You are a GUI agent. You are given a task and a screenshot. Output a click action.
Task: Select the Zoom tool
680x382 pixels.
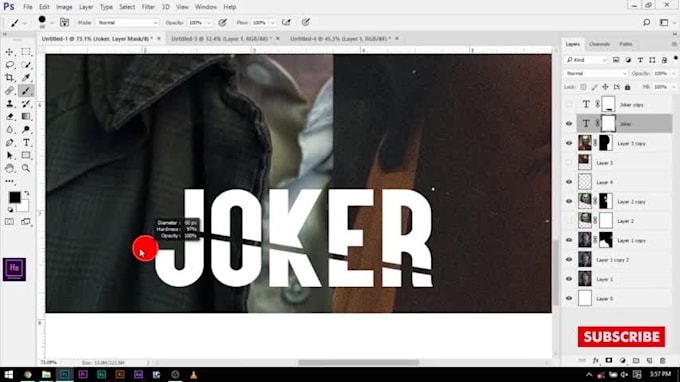click(26, 168)
